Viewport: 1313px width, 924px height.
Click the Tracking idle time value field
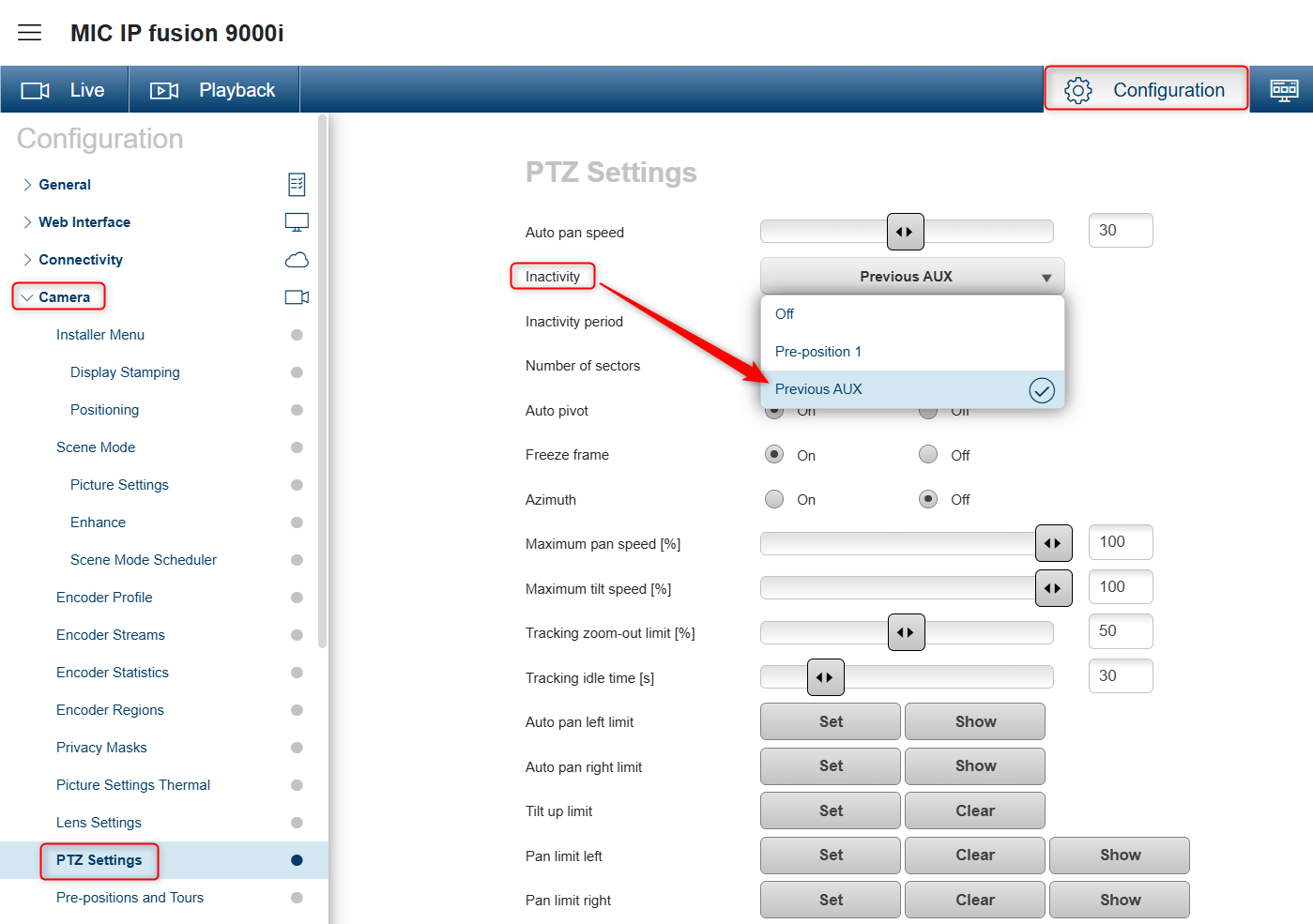(x=1121, y=676)
